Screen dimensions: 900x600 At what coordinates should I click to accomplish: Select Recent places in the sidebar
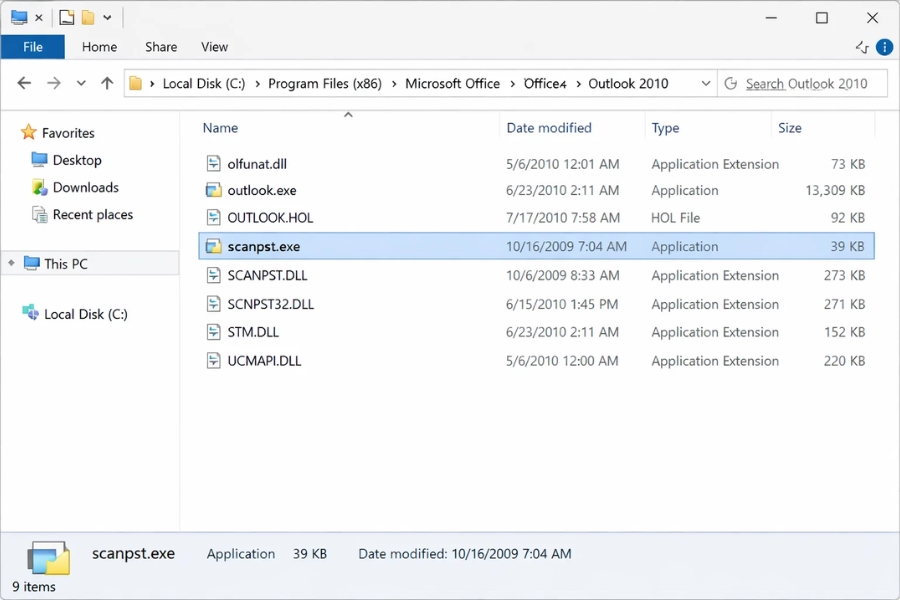(x=88, y=214)
